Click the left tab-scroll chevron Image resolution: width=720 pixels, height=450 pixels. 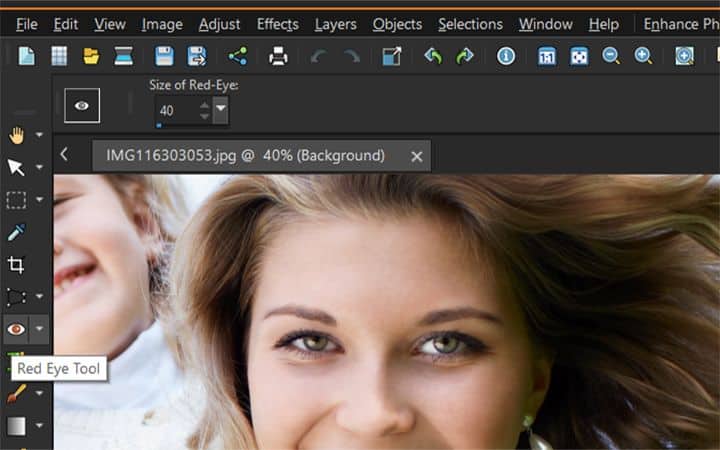coord(64,154)
